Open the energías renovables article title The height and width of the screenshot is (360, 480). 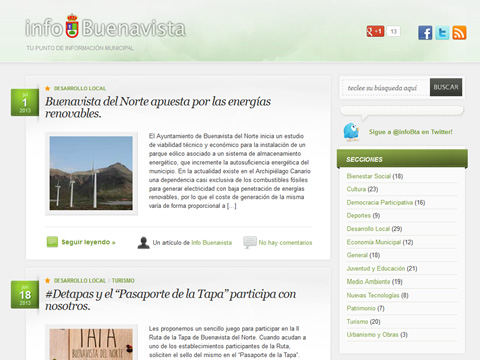point(158,107)
